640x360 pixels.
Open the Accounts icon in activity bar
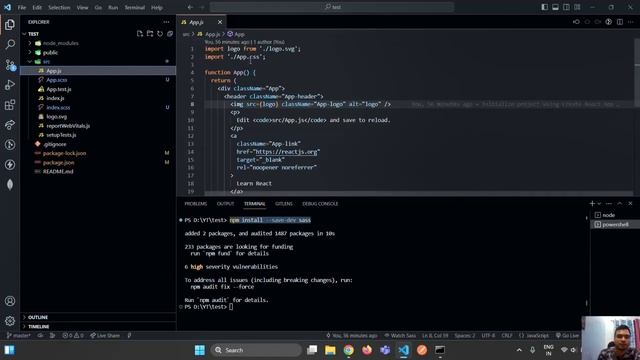coord(10,301)
